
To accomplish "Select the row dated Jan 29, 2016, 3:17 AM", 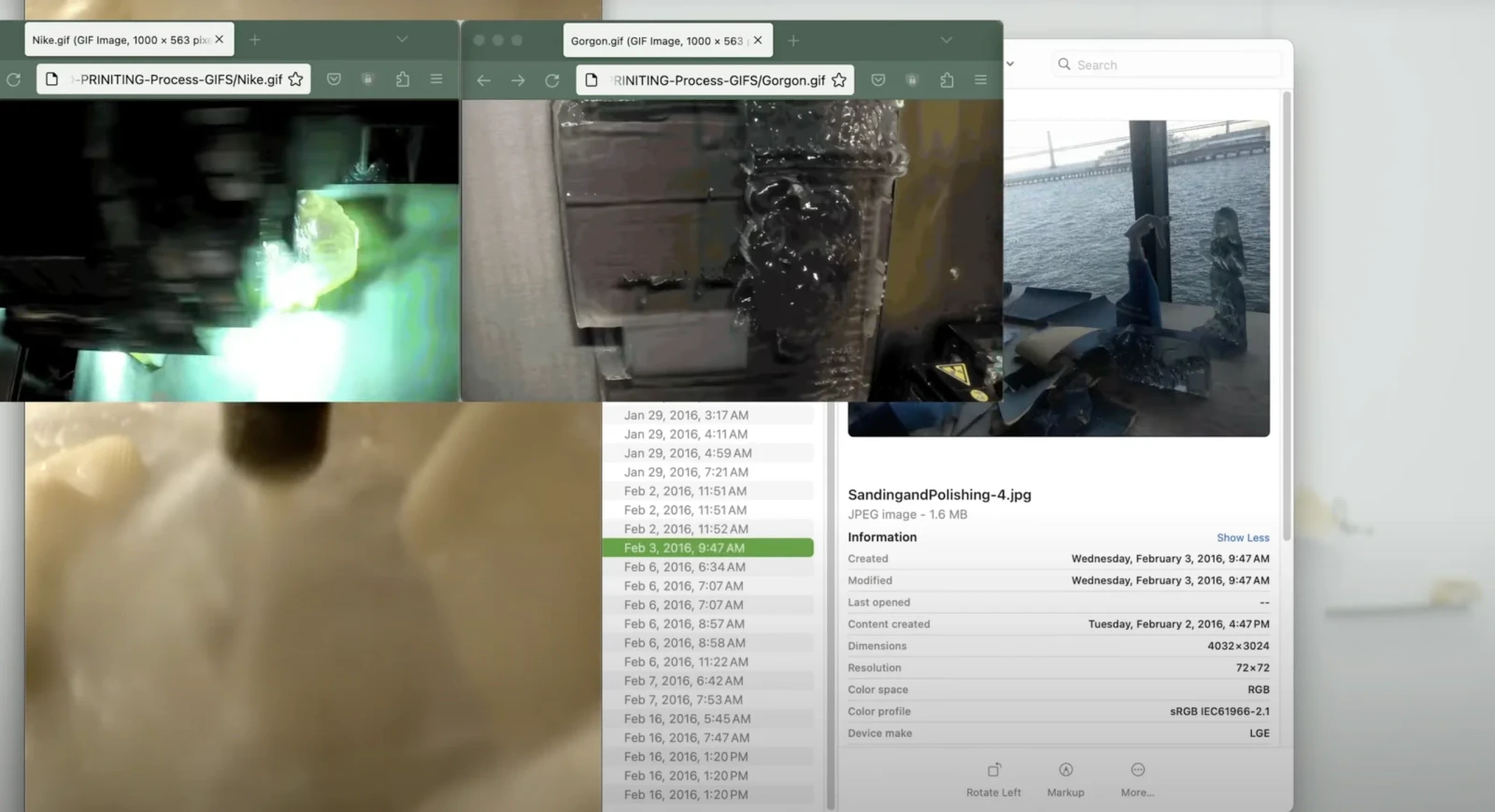I will 708,415.
